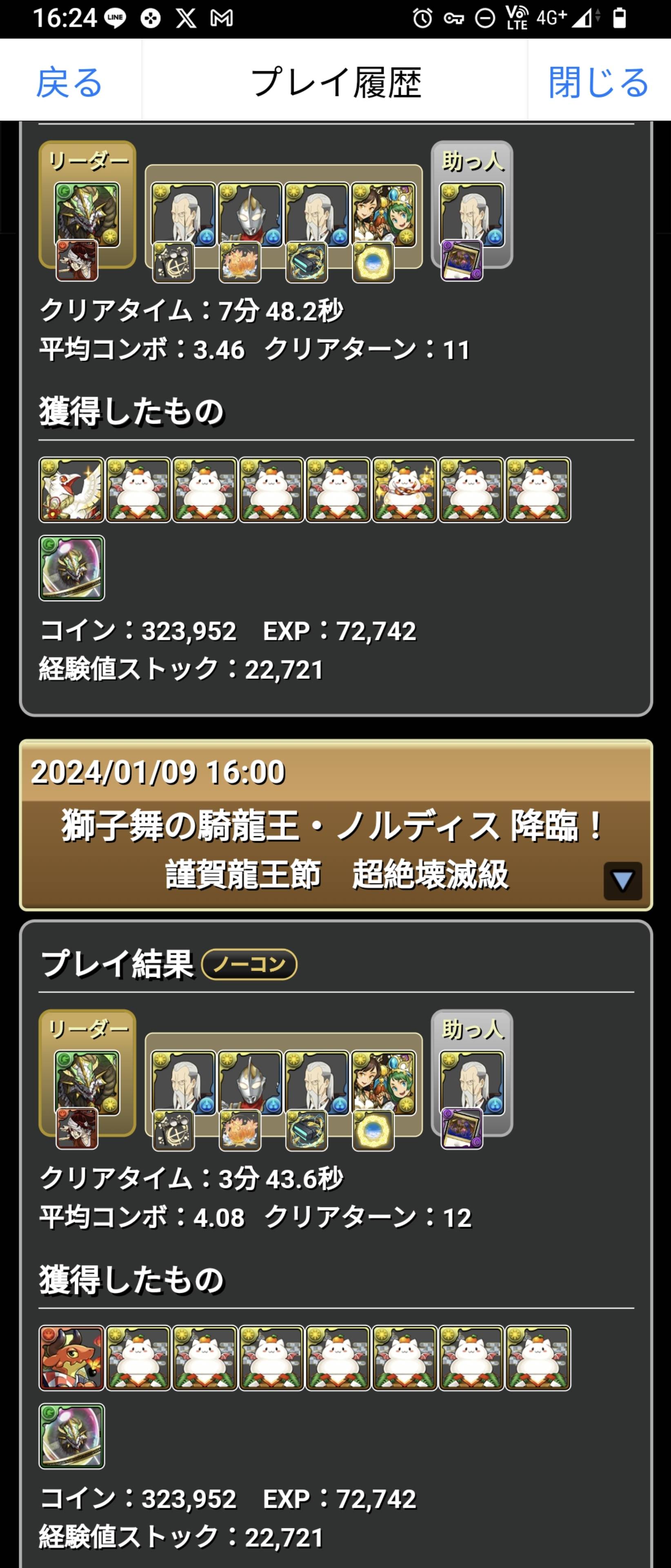Tap the sparkling gold cat reward icon
The height and width of the screenshot is (1568, 671).
click(404, 490)
